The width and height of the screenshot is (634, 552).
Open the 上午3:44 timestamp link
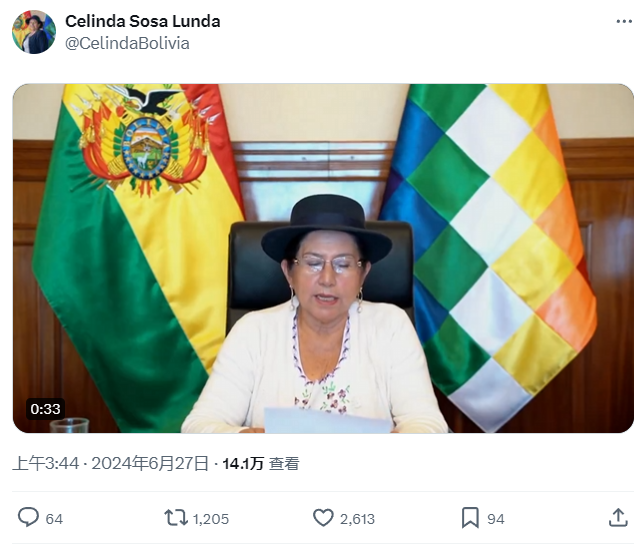tap(46, 463)
